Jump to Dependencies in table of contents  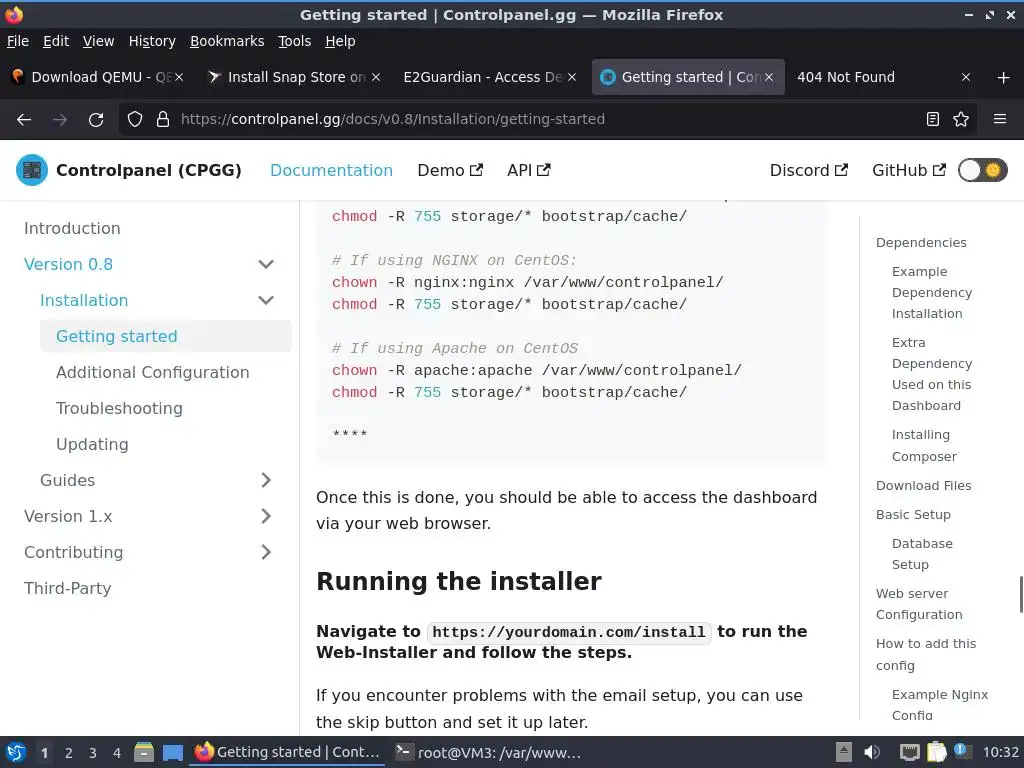pyautogui.click(x=921, y=243)
